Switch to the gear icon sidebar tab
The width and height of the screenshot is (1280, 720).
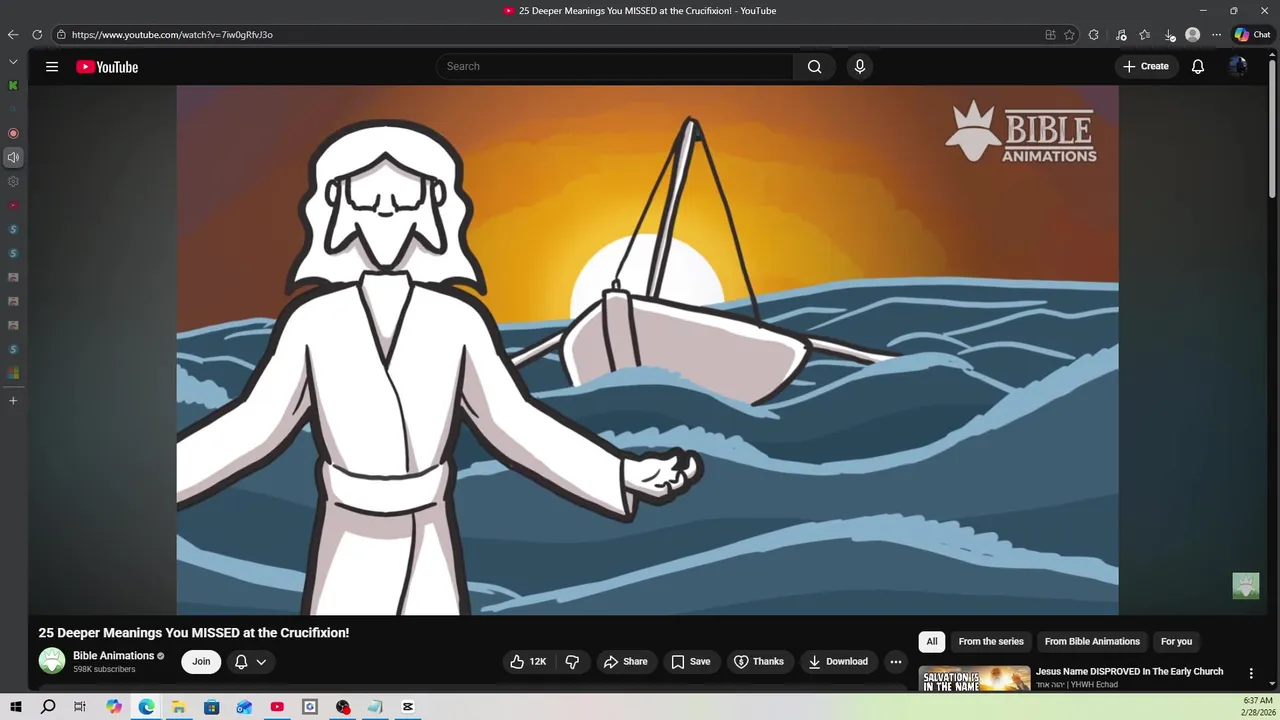click(x=13, y=181)
